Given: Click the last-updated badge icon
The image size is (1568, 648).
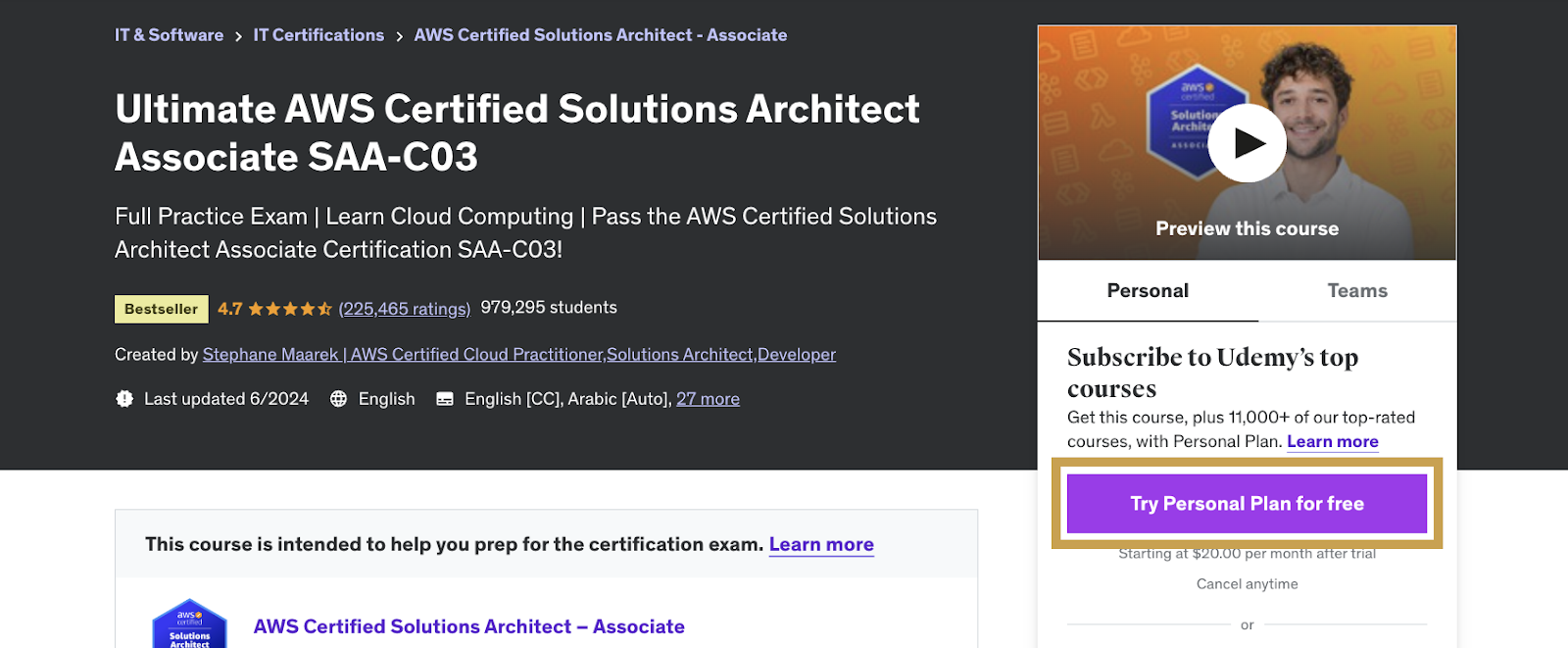Looking at the screenshot, I should point(124,399).
